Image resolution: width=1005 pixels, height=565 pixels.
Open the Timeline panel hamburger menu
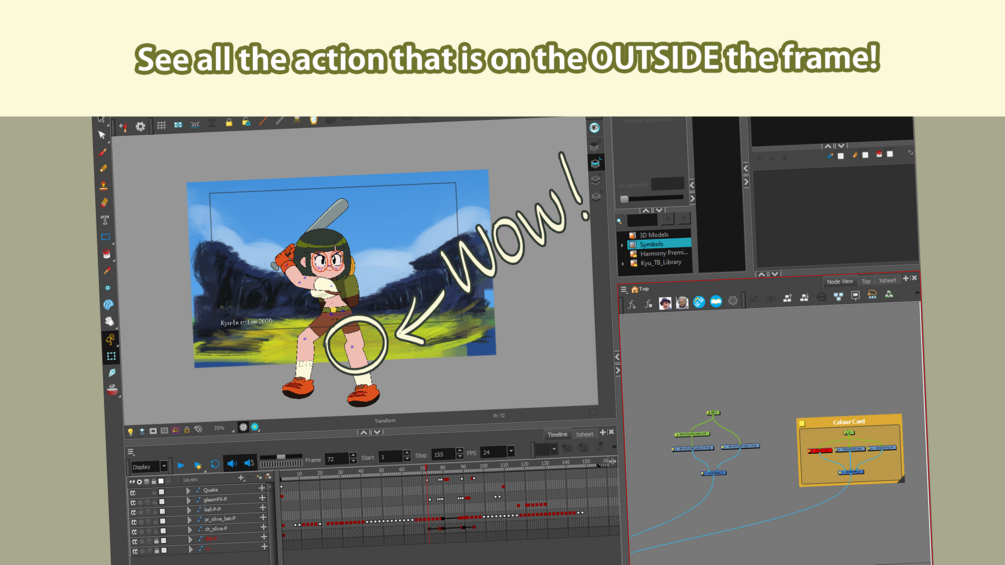(x=131, y=452)
